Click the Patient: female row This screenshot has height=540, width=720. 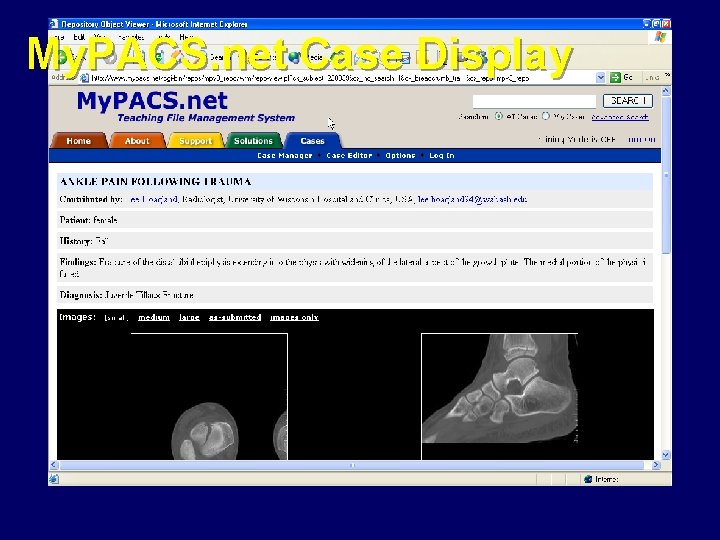354,220
